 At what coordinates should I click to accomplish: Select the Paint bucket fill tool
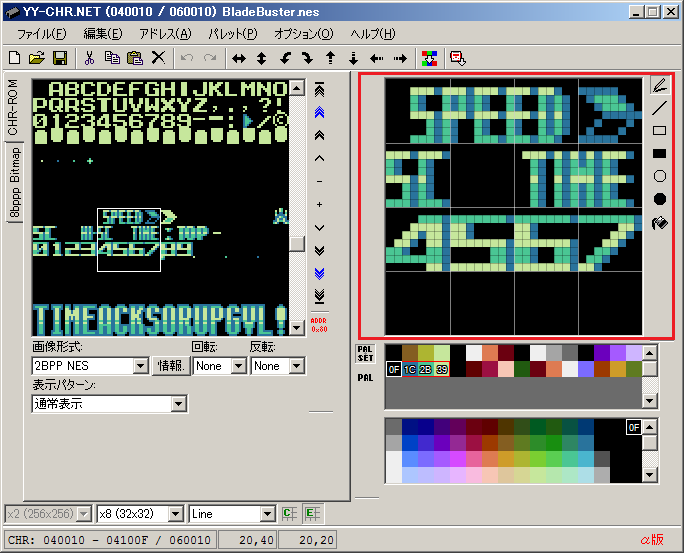coord(660,223)
